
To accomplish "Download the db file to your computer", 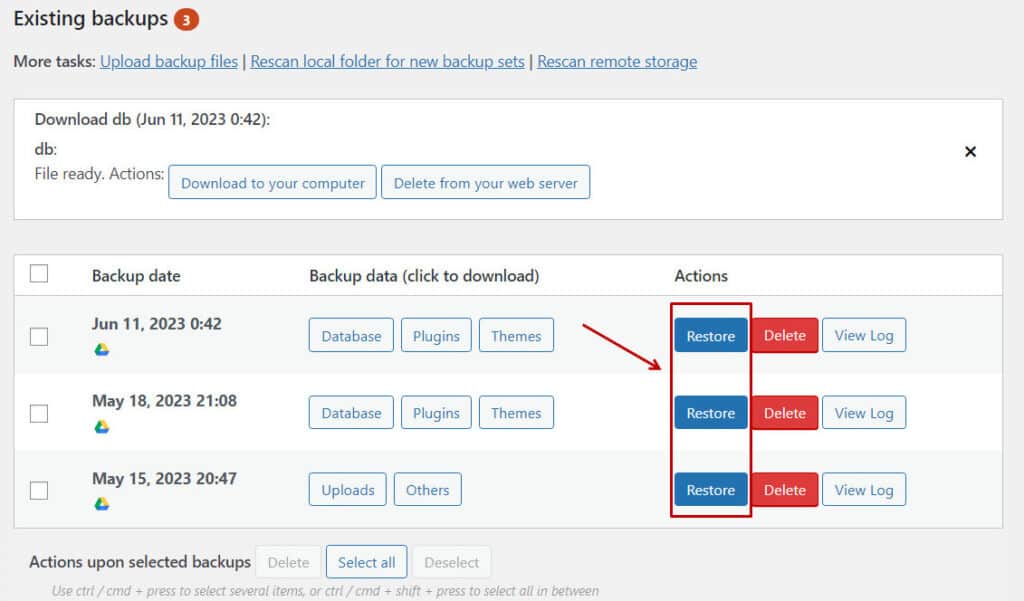I will point(271,182).
